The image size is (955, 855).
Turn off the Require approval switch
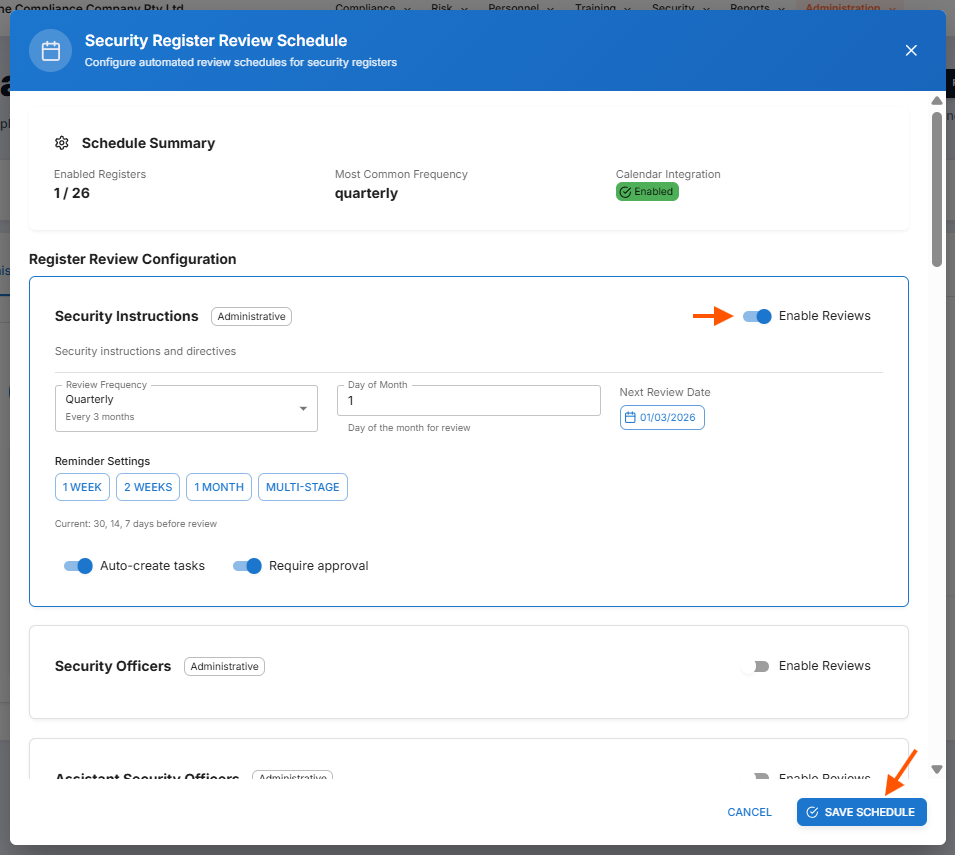pos(247,566)
